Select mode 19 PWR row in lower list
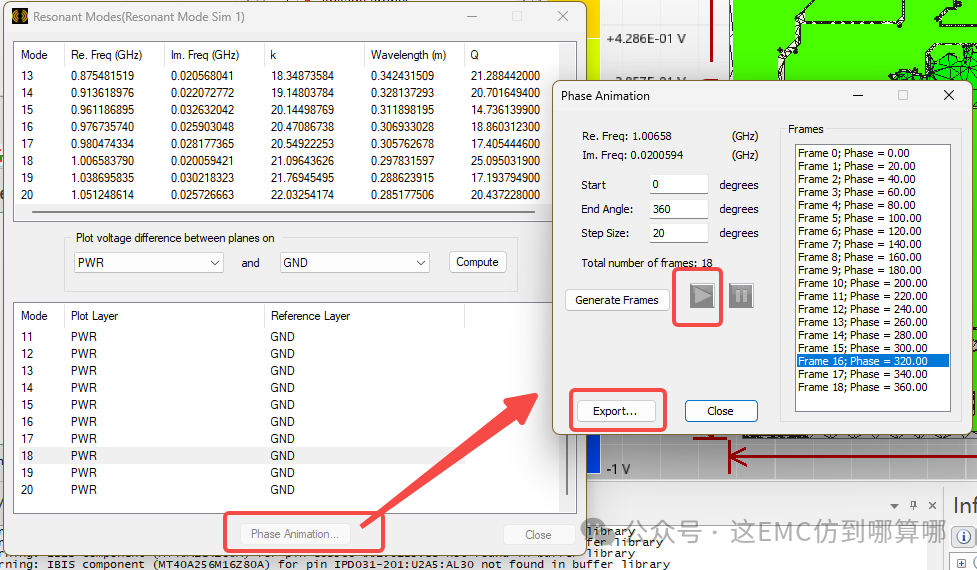 click(241, 473)
